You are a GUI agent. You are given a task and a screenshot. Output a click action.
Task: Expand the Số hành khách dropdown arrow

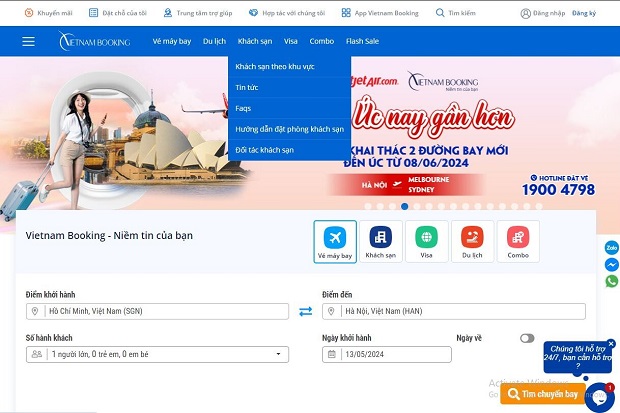[x=278, y=354]
